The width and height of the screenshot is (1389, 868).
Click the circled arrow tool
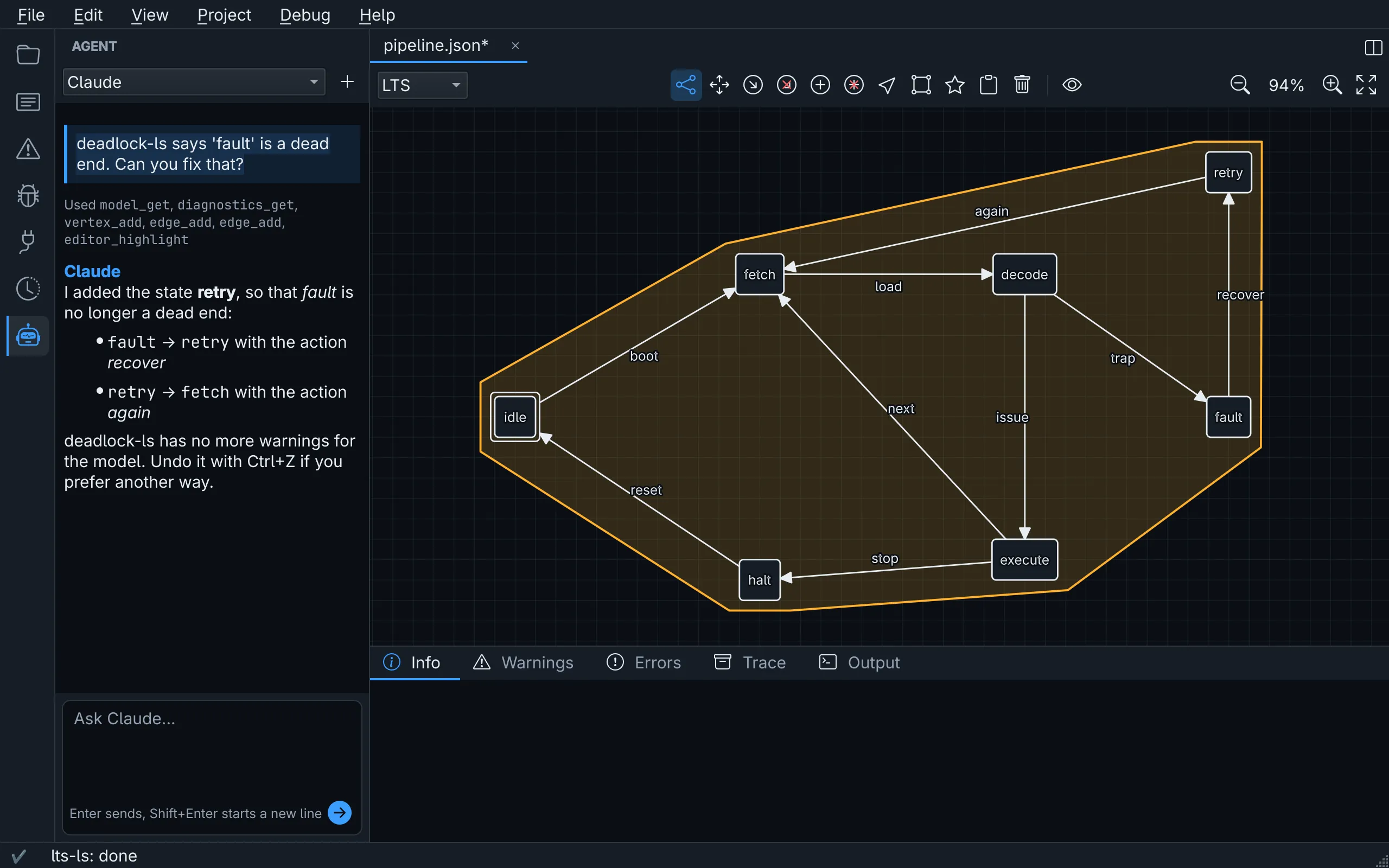[753, 85]
